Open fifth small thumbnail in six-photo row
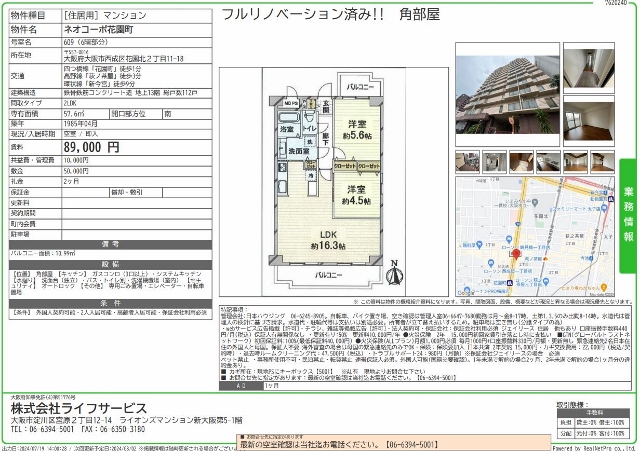Viewport: 640px width, 451px height. pos(575,162)
